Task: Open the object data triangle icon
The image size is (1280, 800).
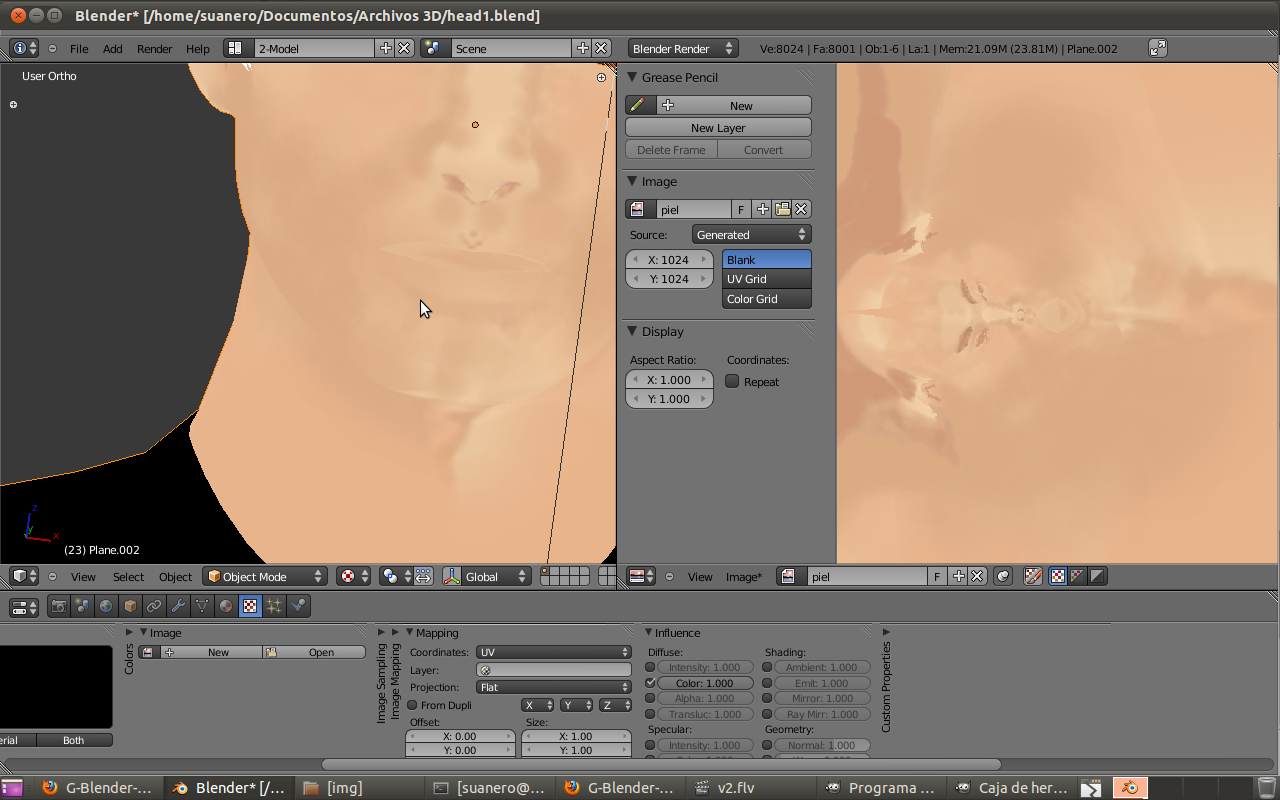Action: tap(202, 606)
